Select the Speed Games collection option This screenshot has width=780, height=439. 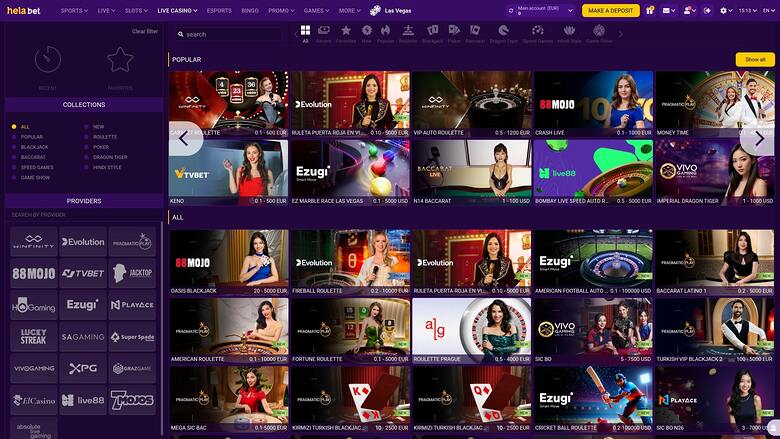coord(33,168)
